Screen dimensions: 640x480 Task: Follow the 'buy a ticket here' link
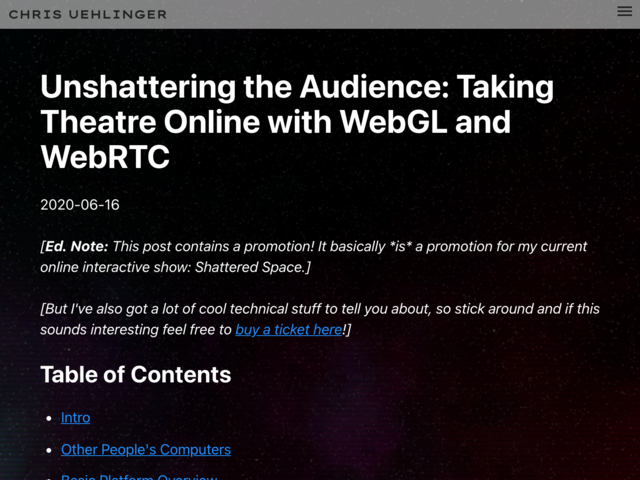(x=289, y=329)
